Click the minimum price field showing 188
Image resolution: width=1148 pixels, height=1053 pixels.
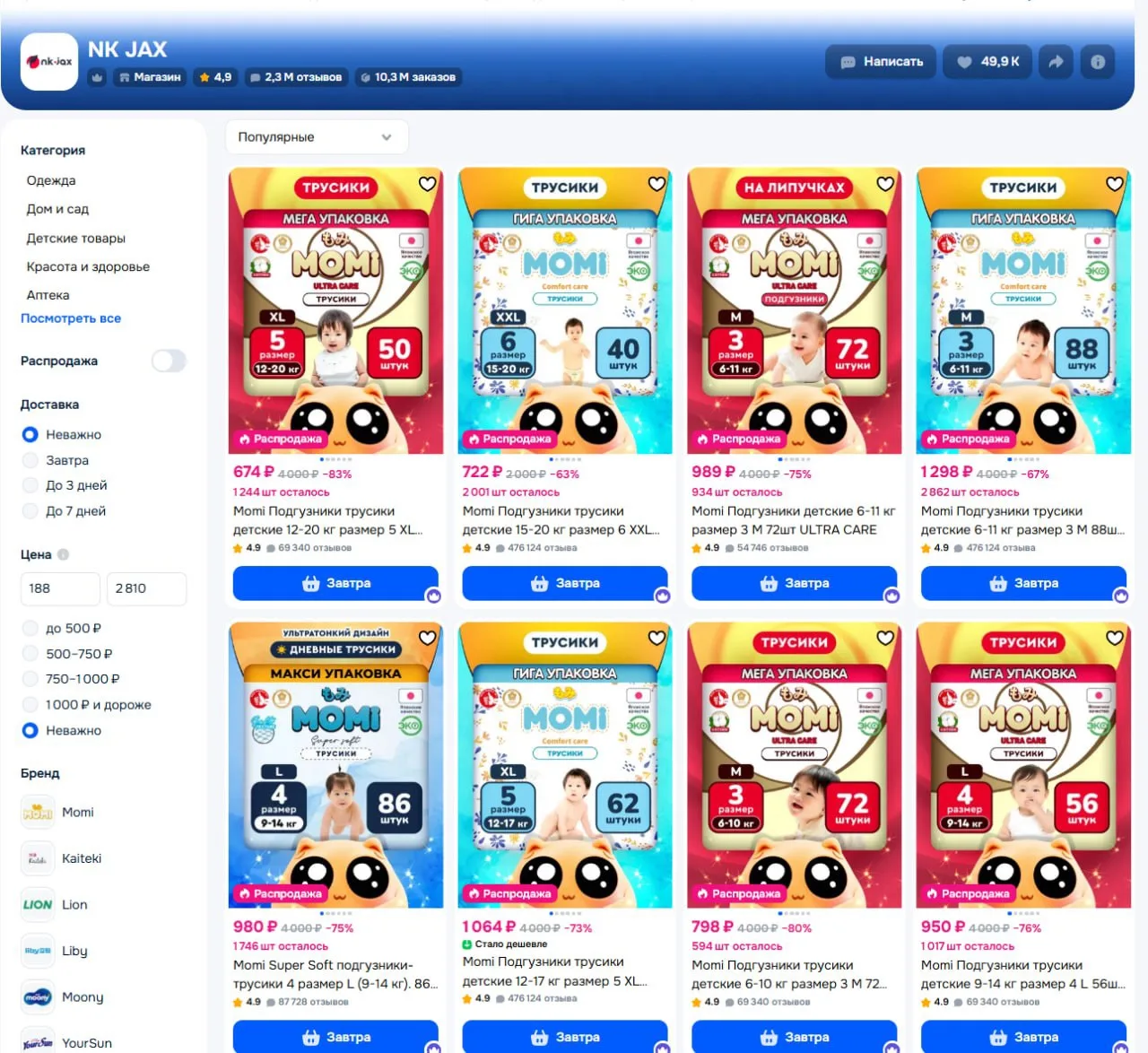60,588
